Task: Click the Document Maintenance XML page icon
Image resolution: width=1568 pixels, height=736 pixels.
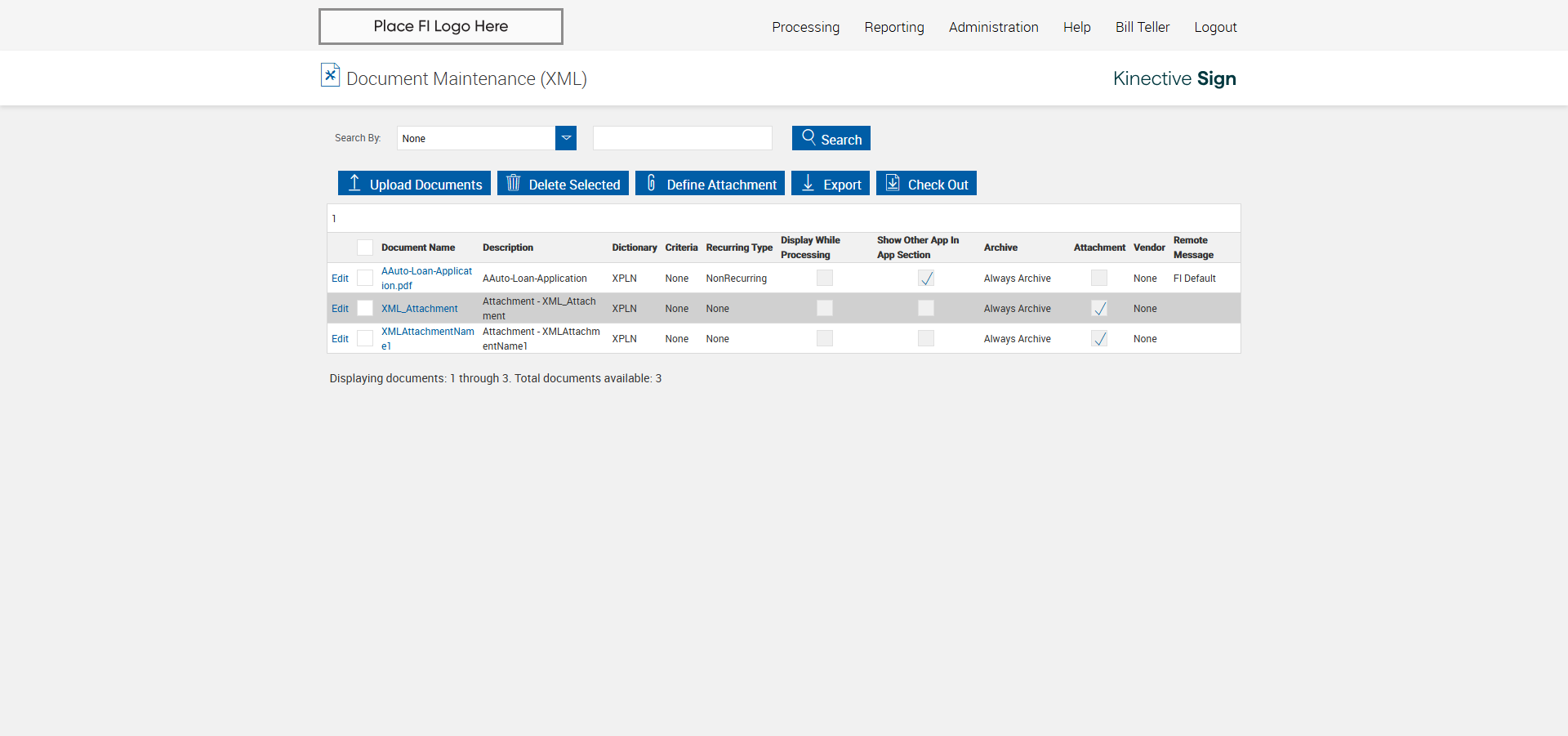Action: (330, 75)
